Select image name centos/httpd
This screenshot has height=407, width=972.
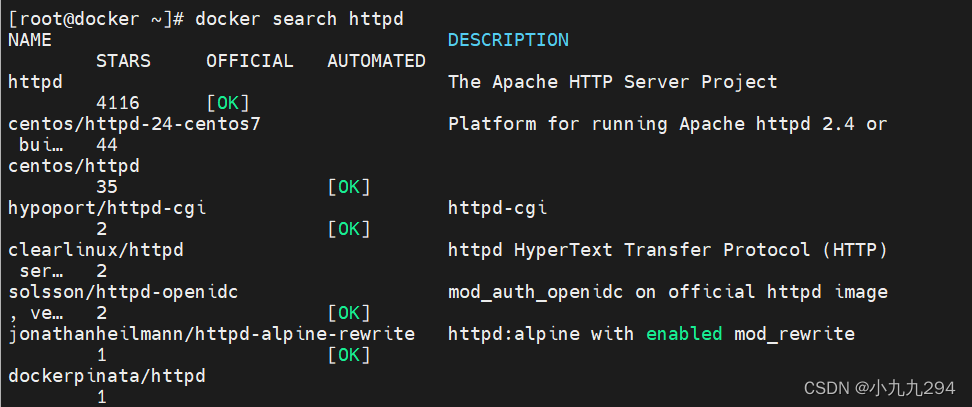coord(74,166)
